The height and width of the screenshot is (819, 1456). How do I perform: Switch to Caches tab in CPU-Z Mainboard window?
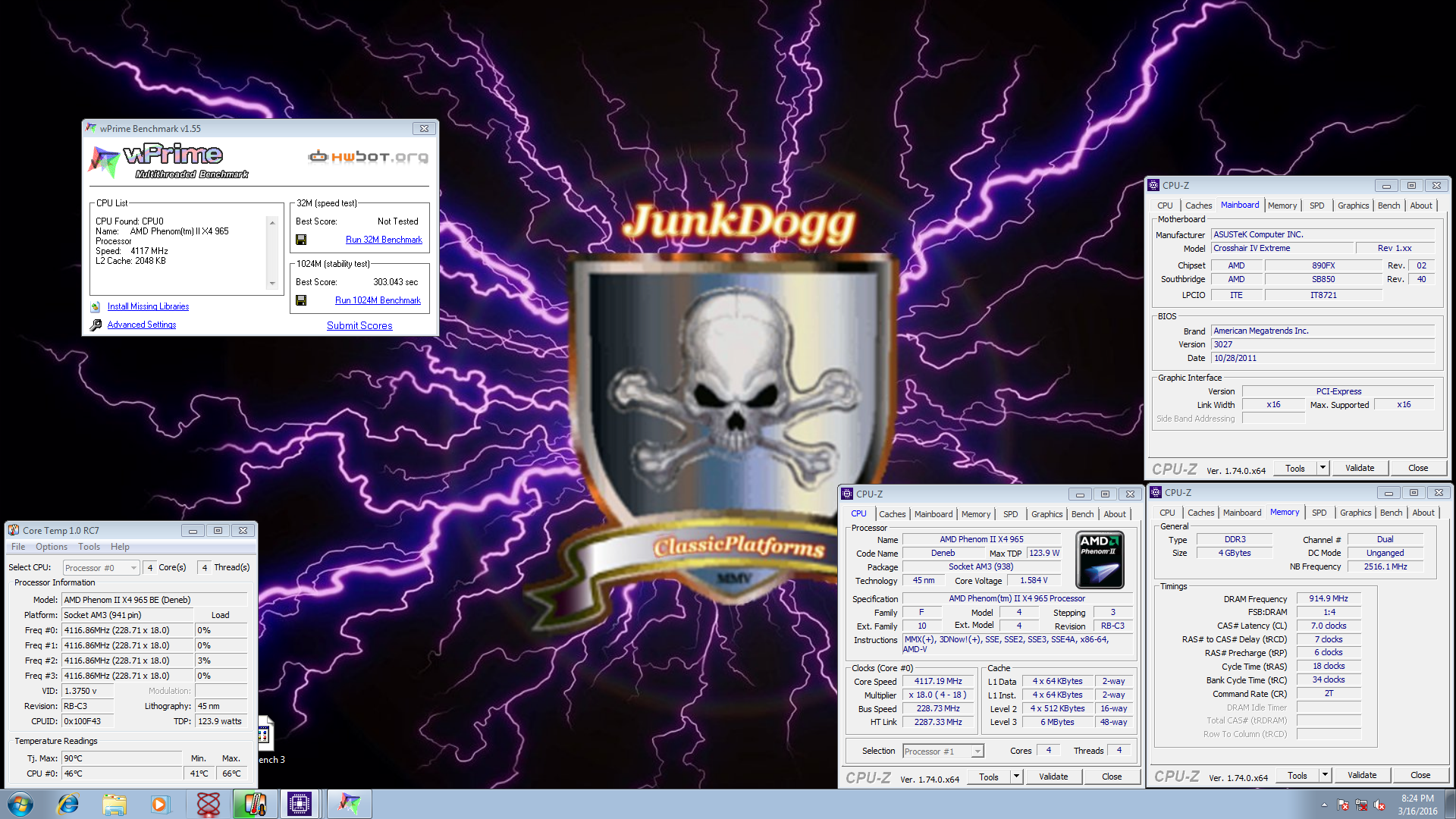(x=1198, y=206)
